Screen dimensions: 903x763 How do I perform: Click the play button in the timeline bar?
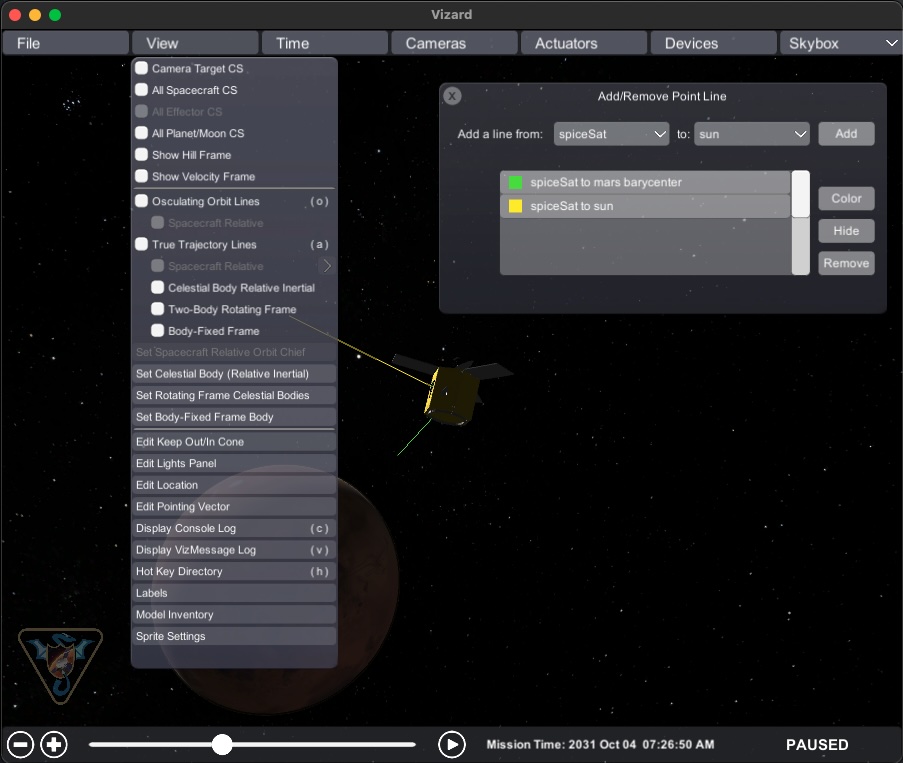pos(452,744)
